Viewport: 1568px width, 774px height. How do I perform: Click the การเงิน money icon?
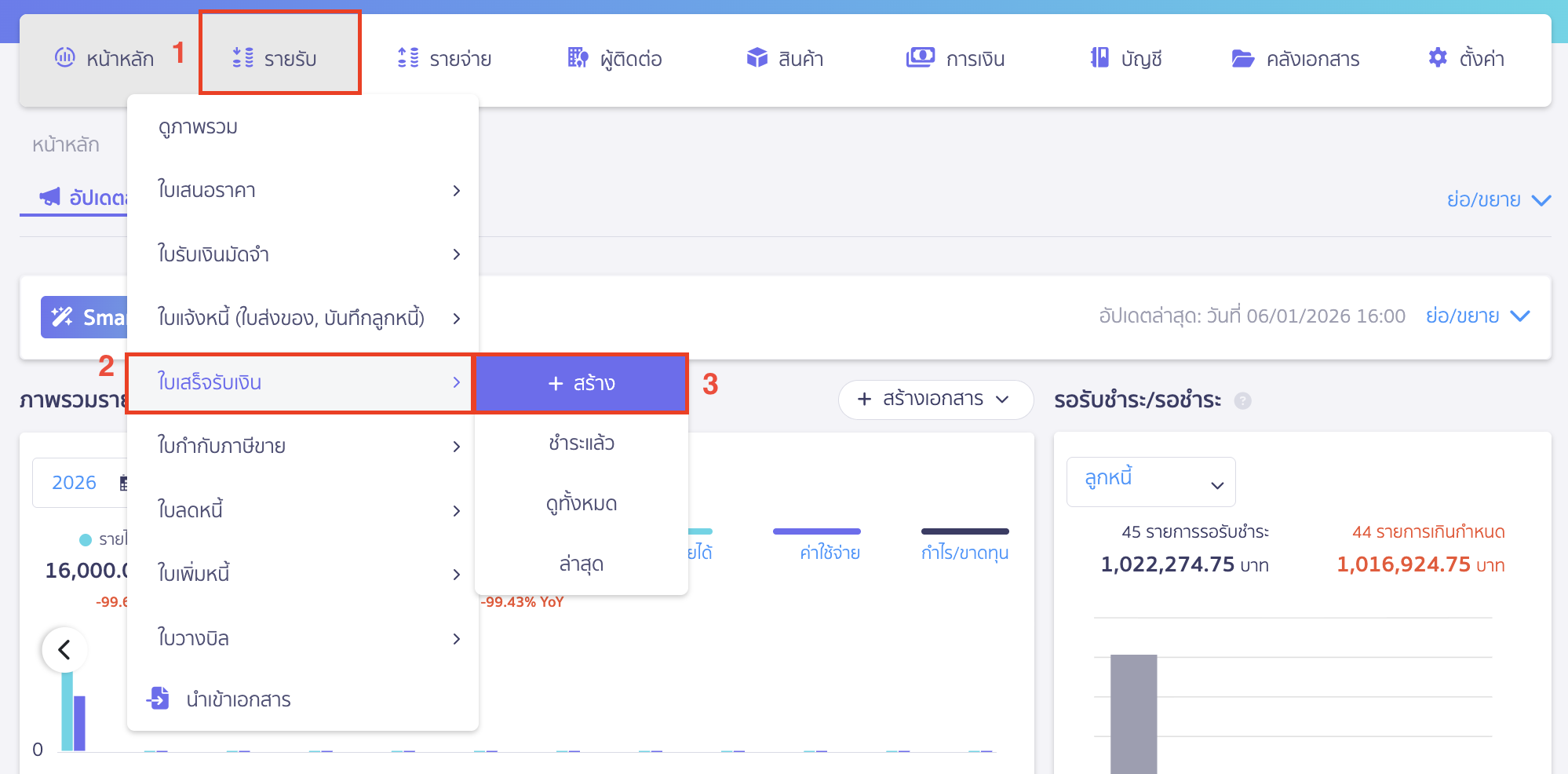[920, 57]
